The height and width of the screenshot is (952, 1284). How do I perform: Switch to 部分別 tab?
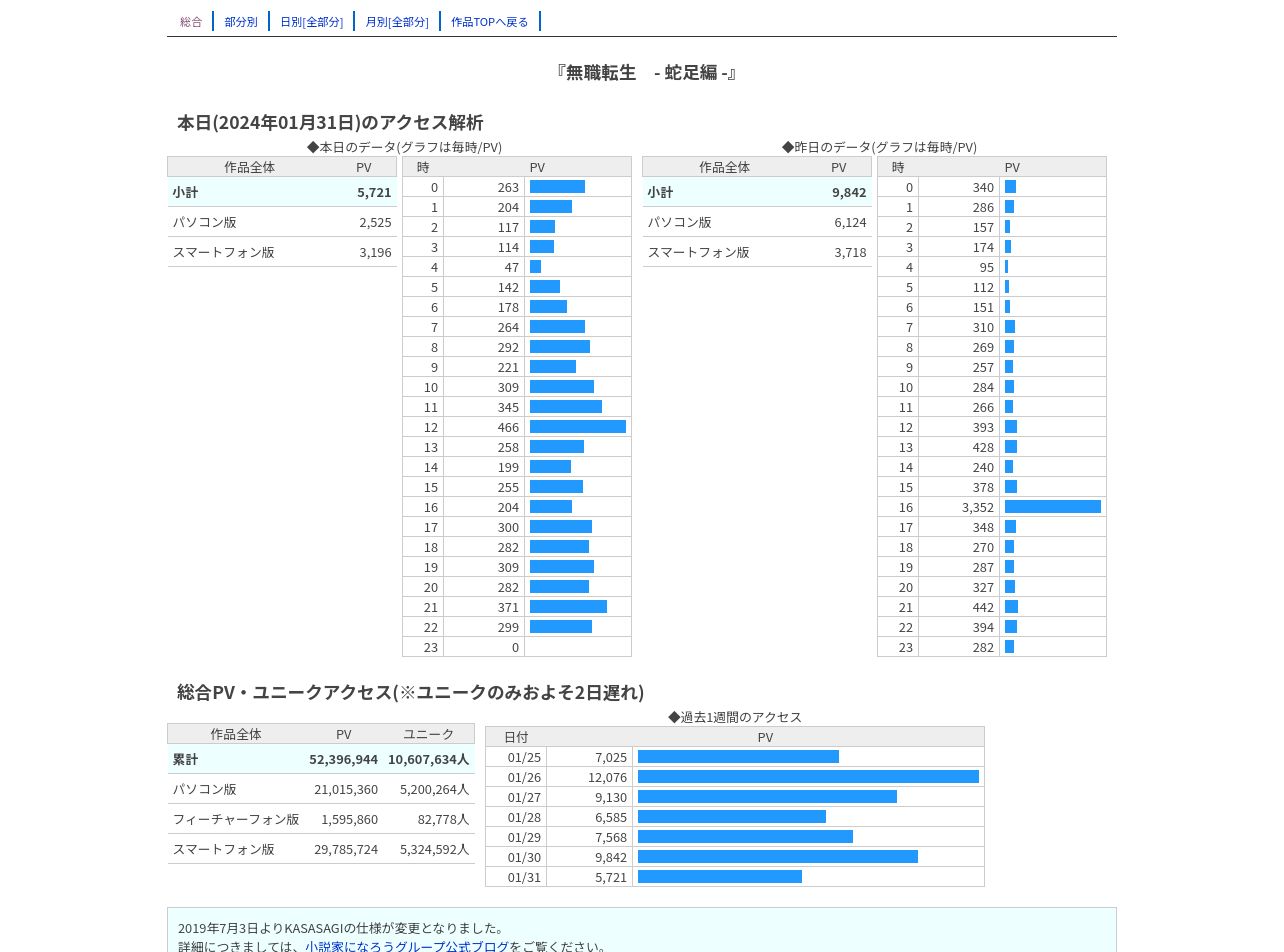point(241,22)
